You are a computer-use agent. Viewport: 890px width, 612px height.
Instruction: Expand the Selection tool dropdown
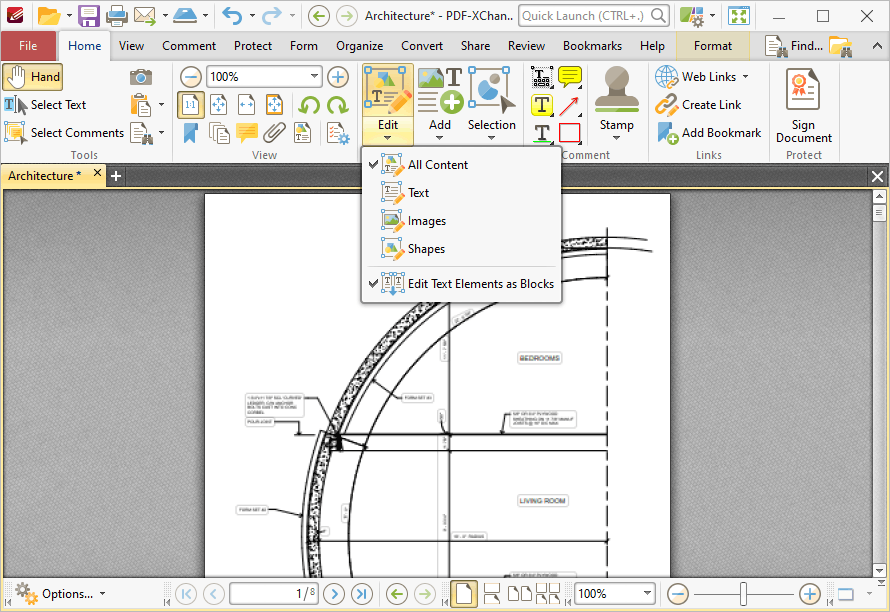(492, 138)
